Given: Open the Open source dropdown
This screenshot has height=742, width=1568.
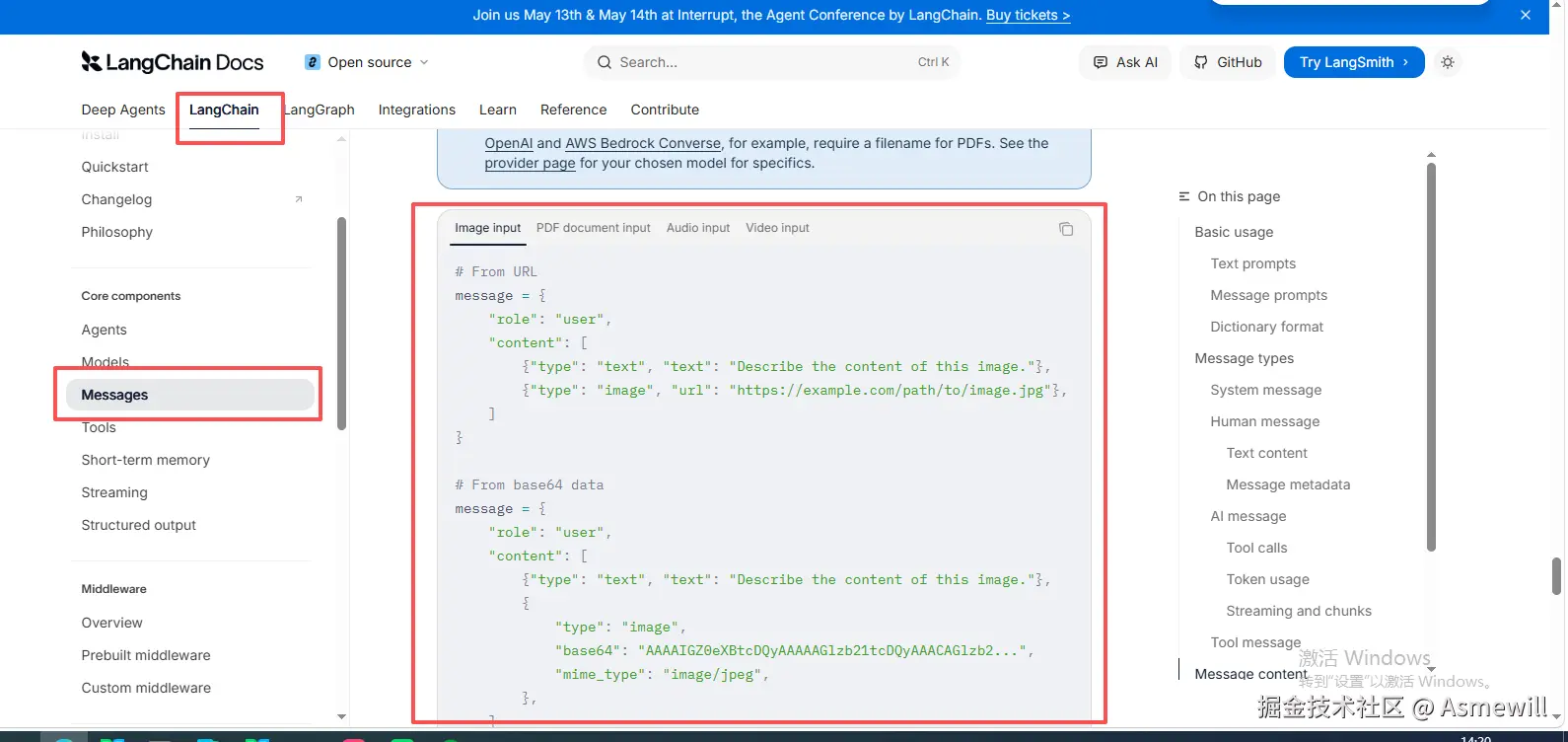Looking at the screenshot, I should [367, 62].
